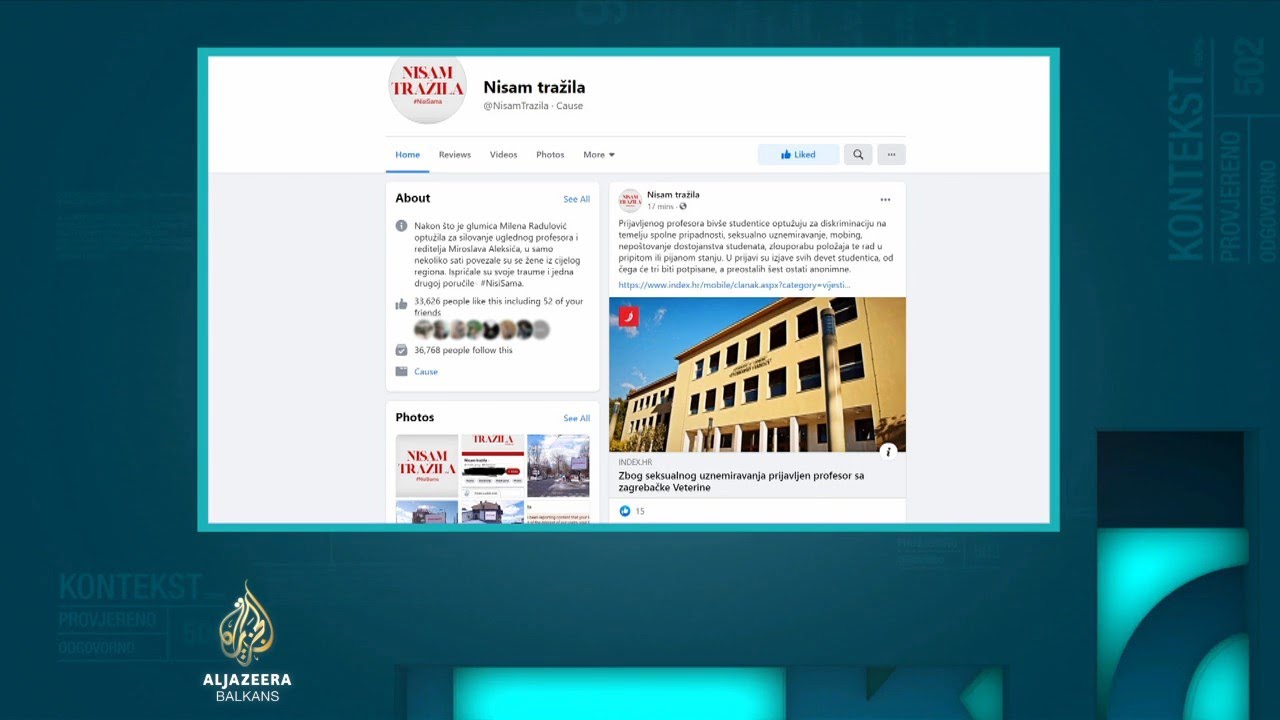Go to the Videos tab

tap(503, 155)
